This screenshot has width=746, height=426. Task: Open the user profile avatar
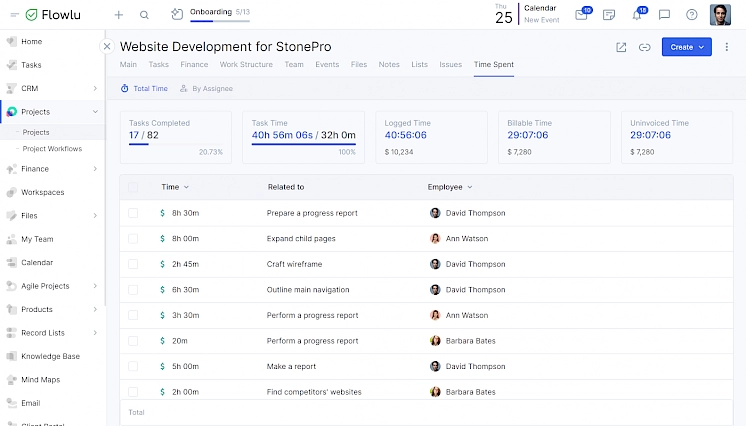pyautogui.click(x=720, y=15)
